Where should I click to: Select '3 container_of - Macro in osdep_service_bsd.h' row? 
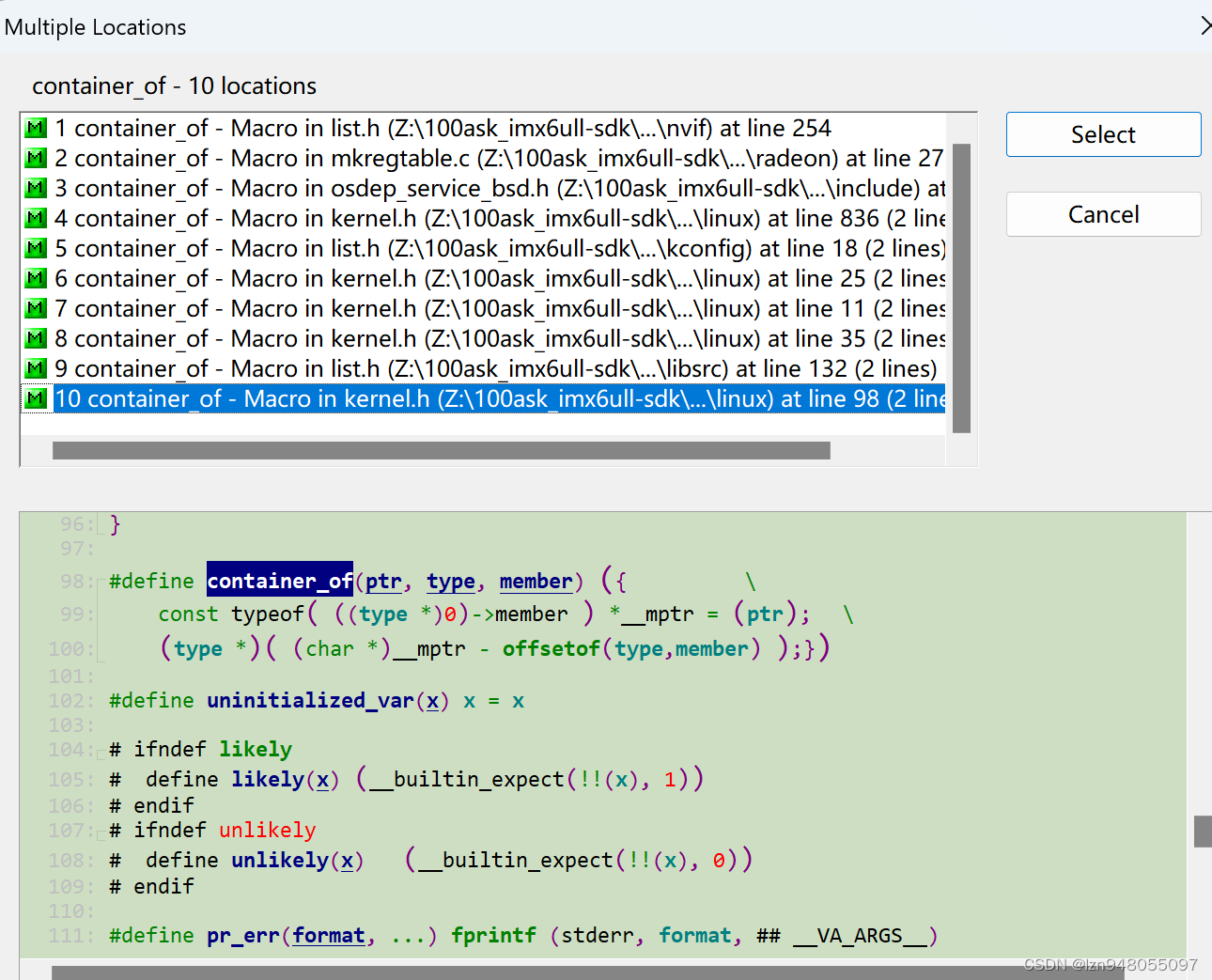click(x=483, y=188)
